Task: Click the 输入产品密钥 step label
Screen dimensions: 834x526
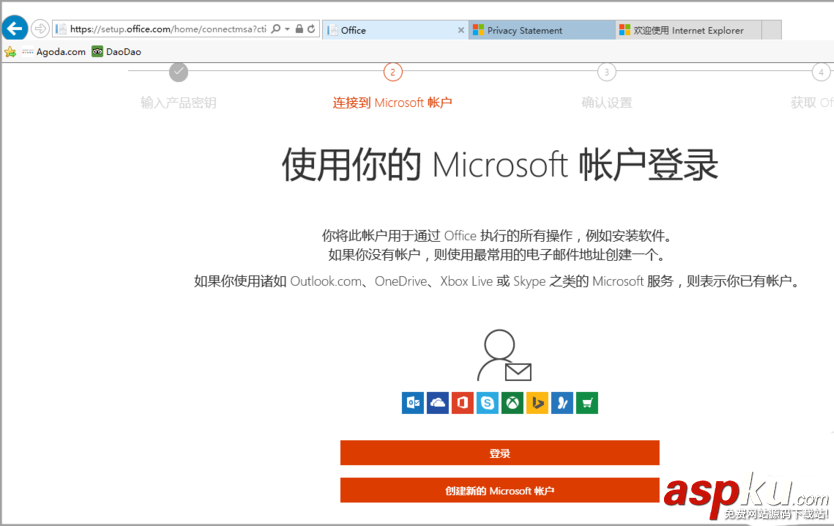Action: 178,103
